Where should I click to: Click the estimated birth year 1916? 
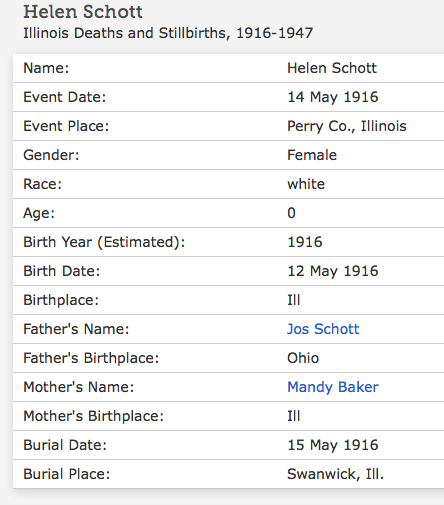click(x=305, y=242)
